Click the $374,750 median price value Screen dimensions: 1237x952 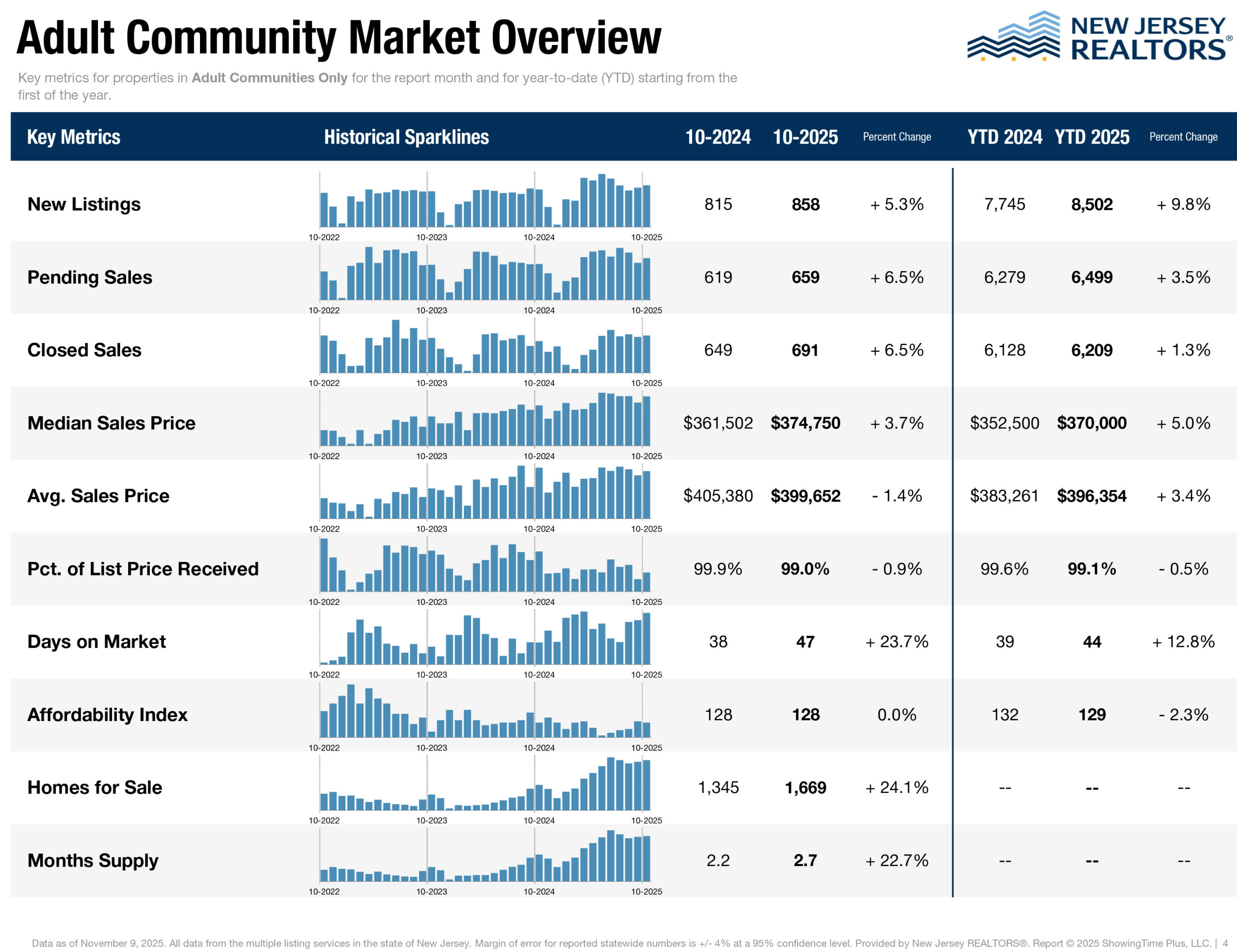click(805, 423)
